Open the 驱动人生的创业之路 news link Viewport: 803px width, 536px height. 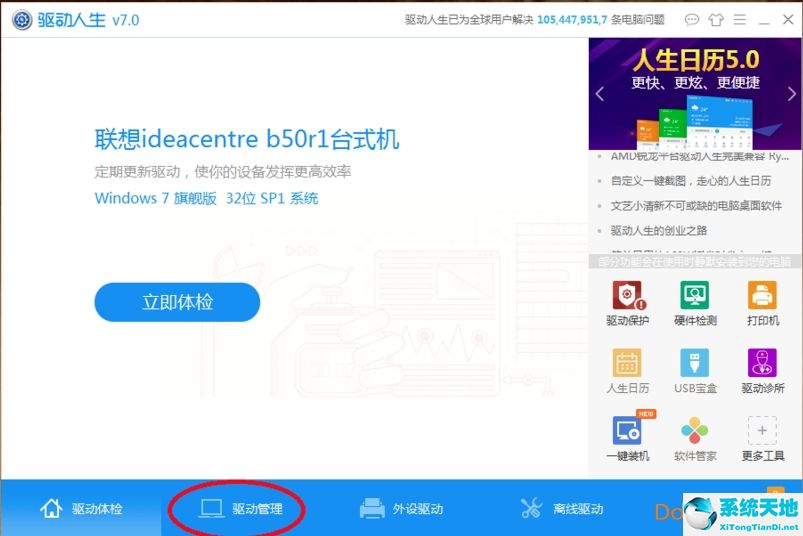point(658,231)
